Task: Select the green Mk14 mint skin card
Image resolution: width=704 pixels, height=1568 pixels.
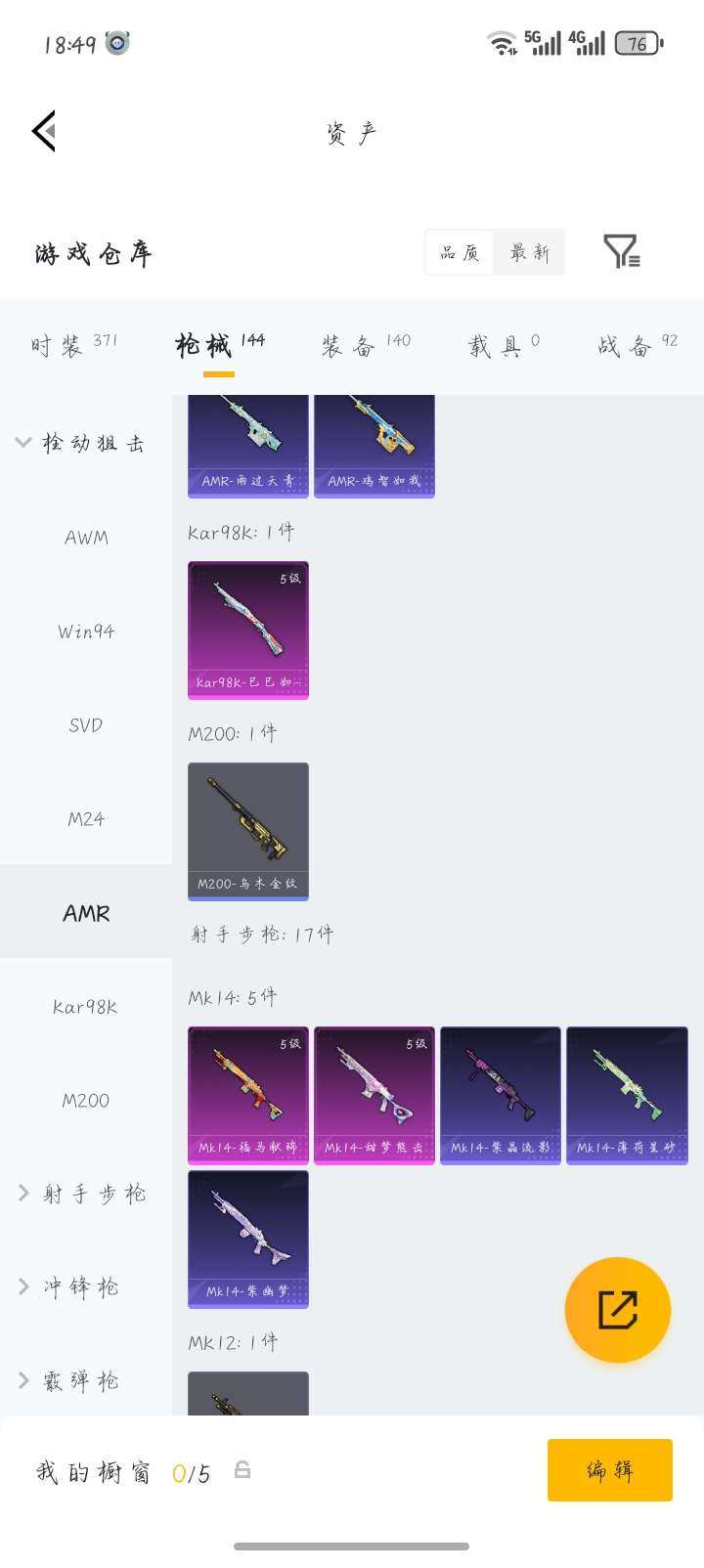Action: click(627, 1096)
